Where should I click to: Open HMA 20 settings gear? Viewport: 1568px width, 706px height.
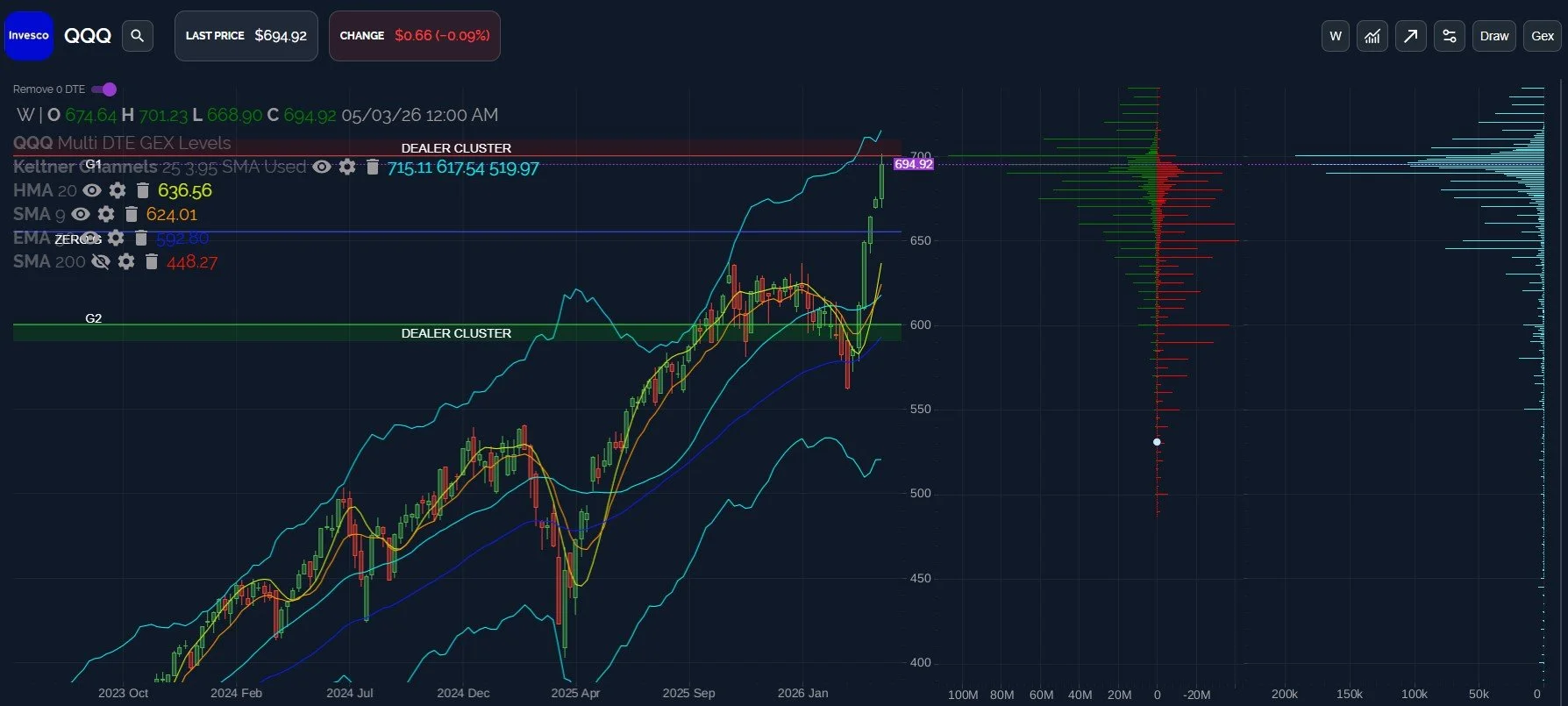[x=118, y=190]
